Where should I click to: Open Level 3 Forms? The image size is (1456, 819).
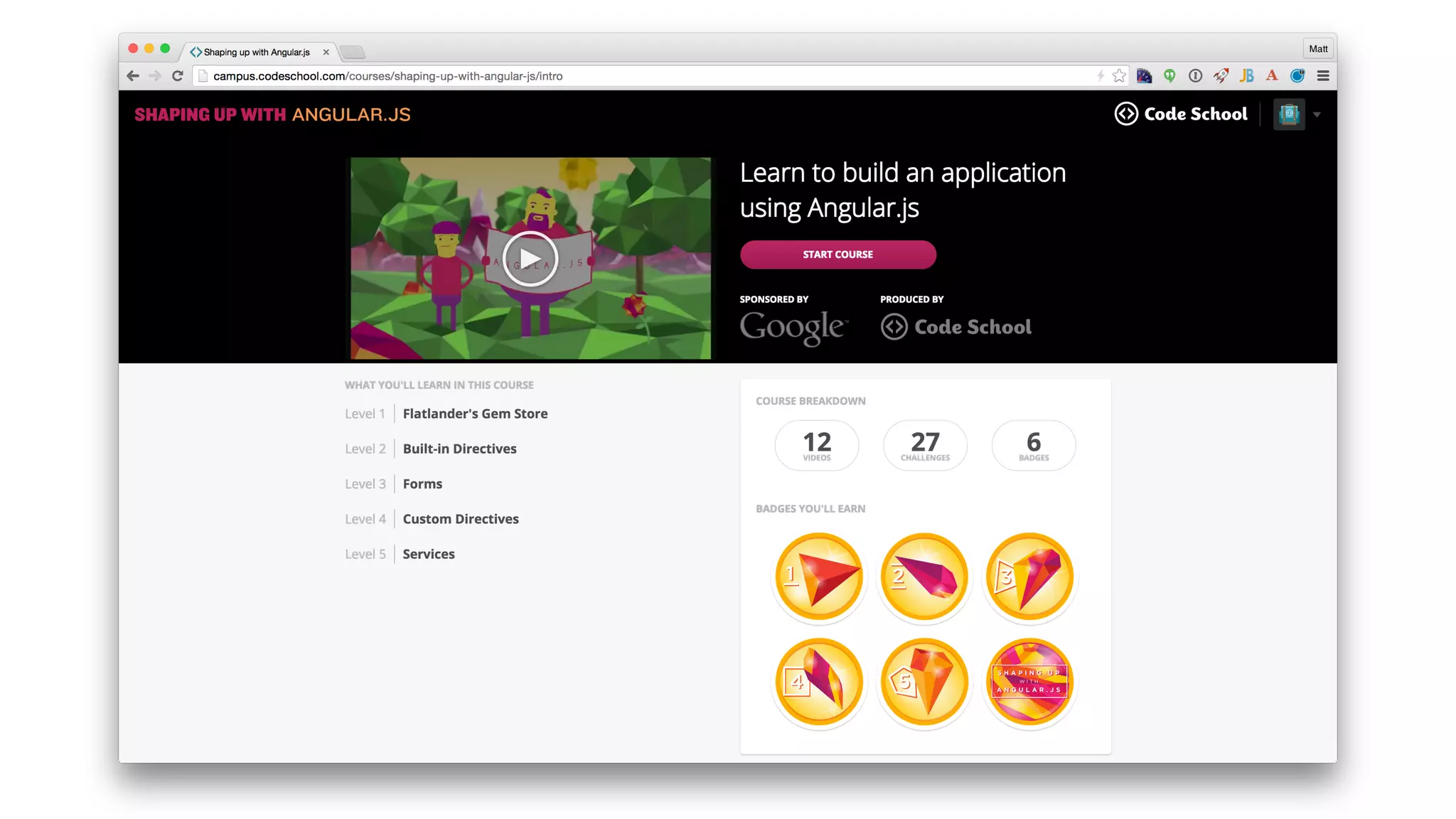click(393, 484)
